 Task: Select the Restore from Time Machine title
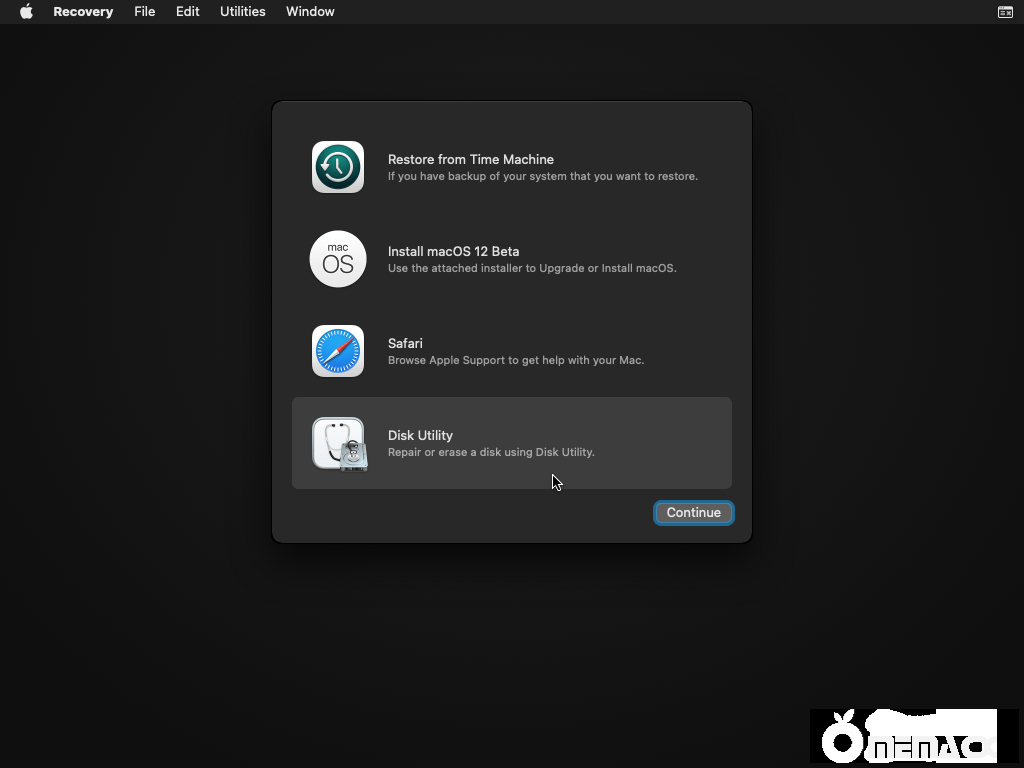(x=470, y=159)
